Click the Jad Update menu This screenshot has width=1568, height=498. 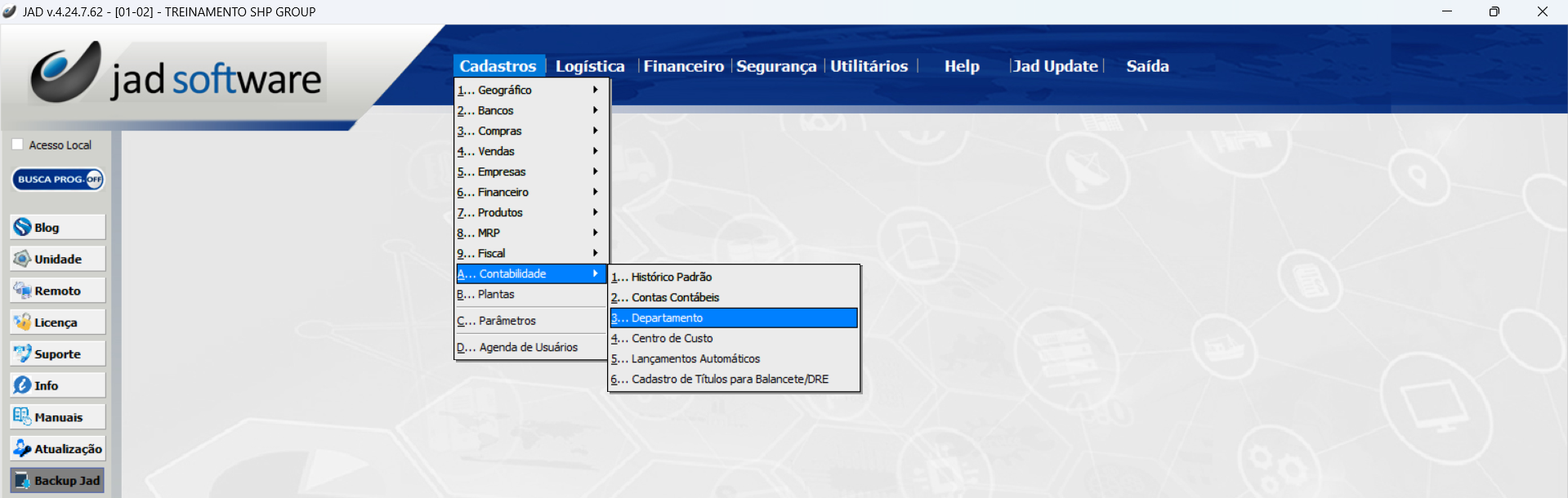1055,66
